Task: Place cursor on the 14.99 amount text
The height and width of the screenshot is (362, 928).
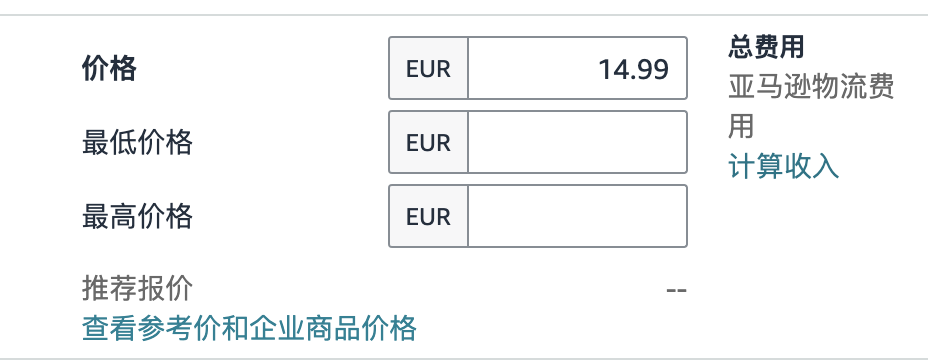Action: pyautogui.click(x=634, y=69)
